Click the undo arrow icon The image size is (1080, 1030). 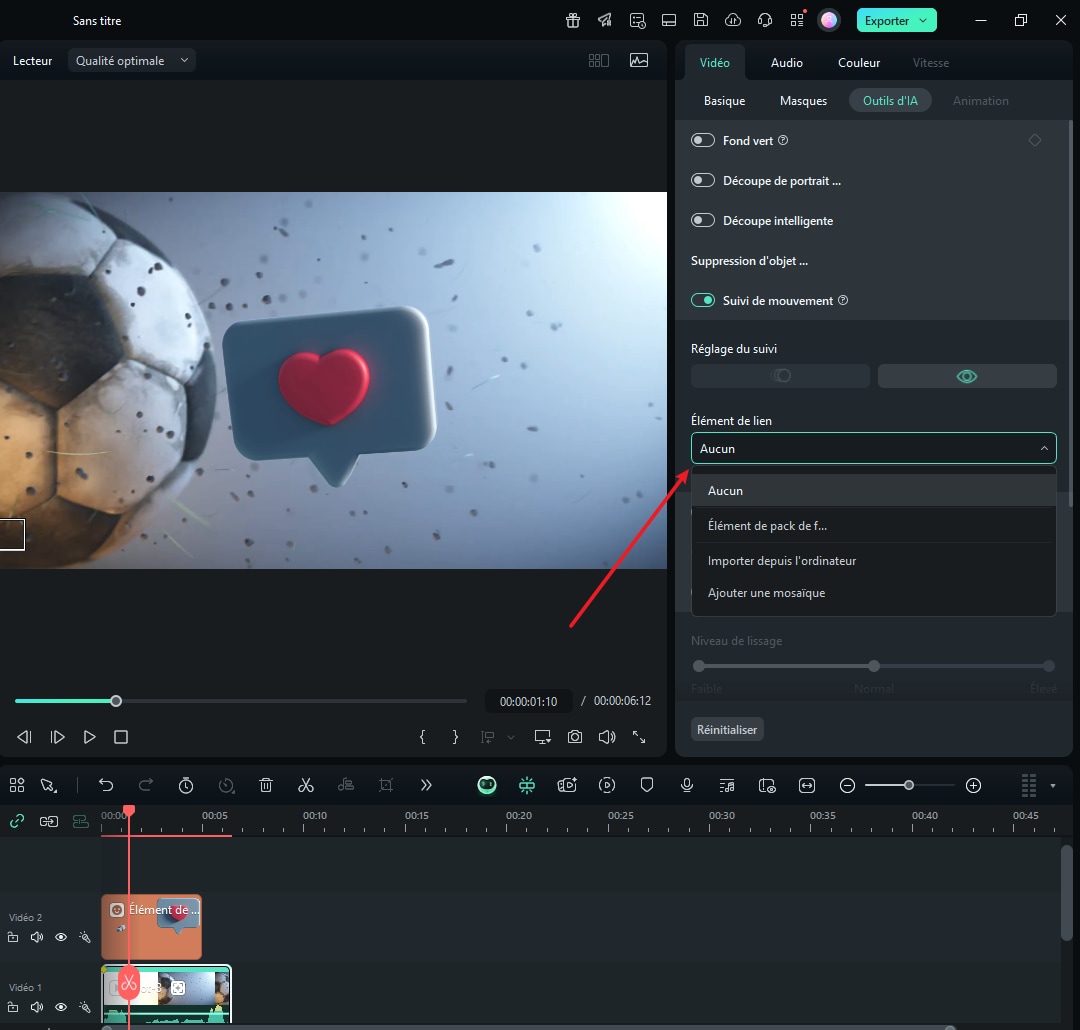(x=106, y=785)
